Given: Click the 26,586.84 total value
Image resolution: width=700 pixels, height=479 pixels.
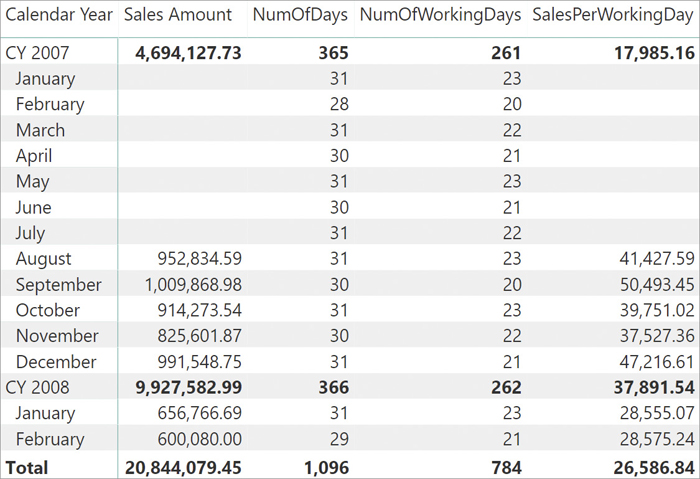Looking at the screenshot, I should pyautogui.click(x=654, y=468).
